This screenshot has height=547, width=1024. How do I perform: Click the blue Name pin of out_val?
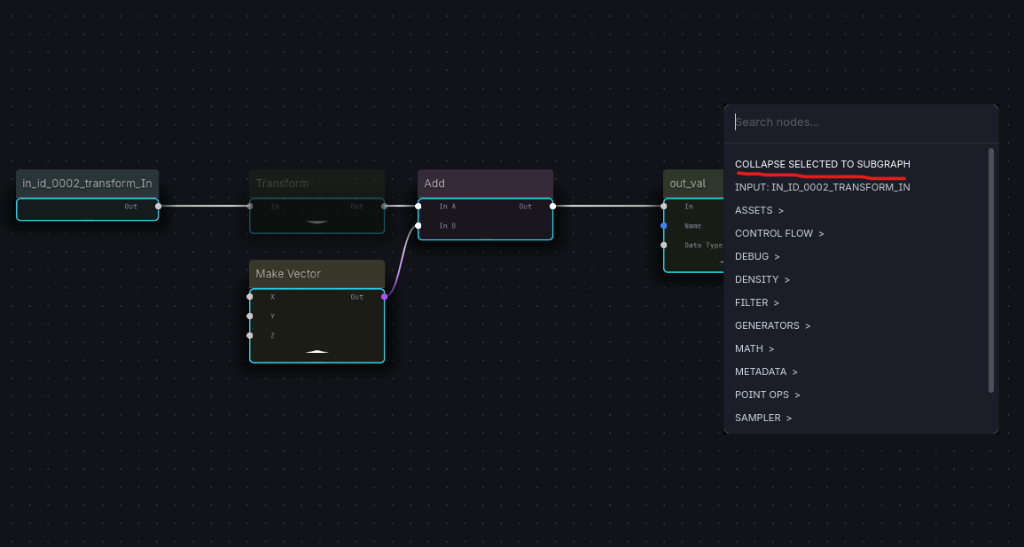[664, 226]
